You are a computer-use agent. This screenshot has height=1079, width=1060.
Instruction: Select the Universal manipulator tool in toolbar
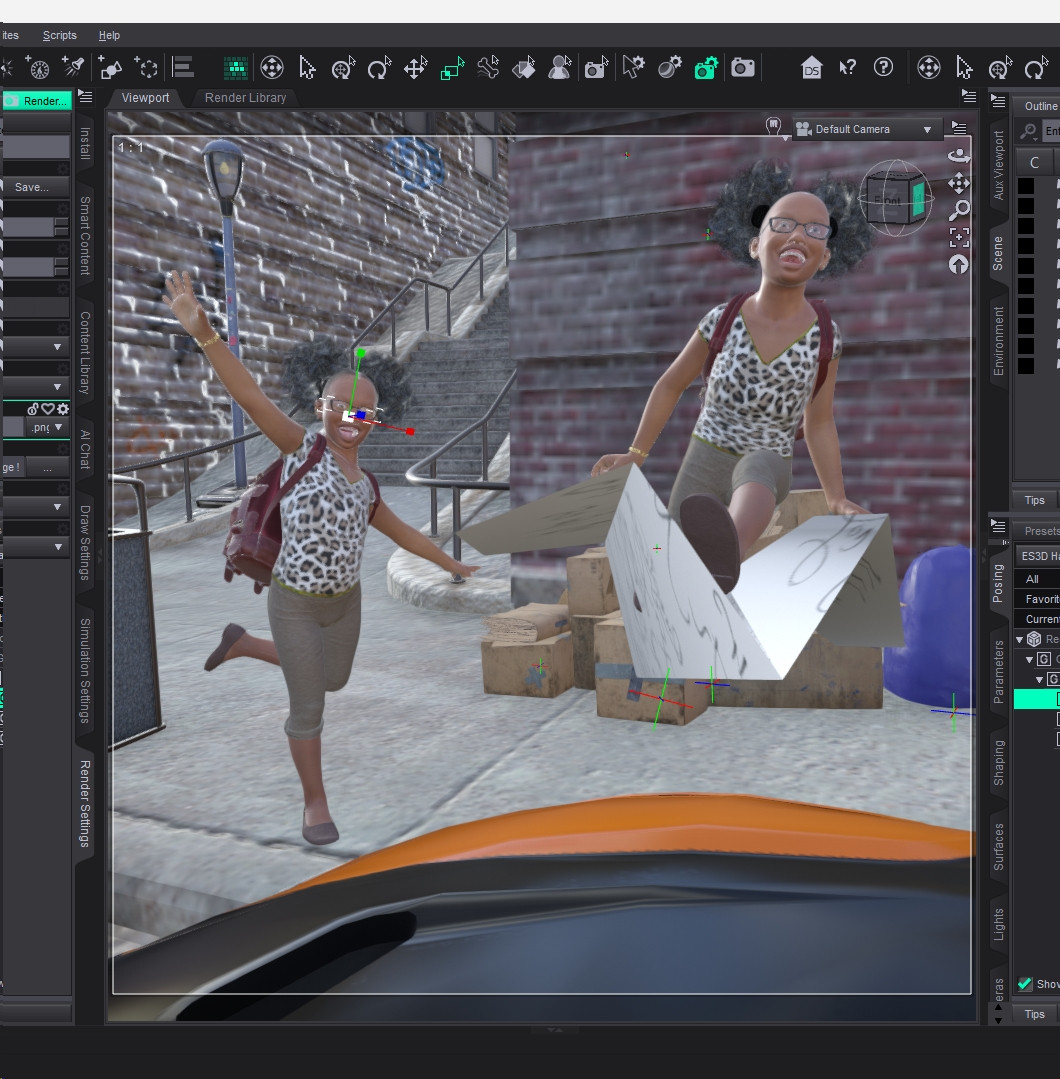[272, 67]
